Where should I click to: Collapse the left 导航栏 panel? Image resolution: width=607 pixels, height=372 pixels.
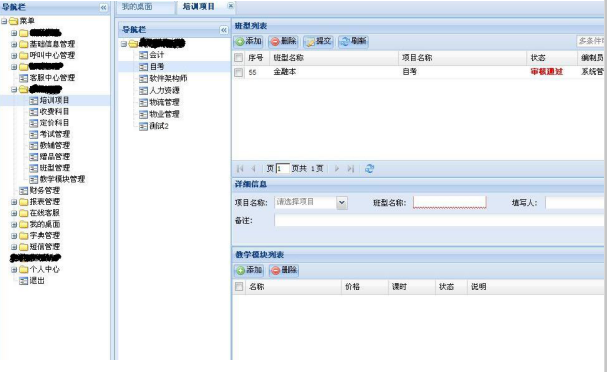pos(103,7)
